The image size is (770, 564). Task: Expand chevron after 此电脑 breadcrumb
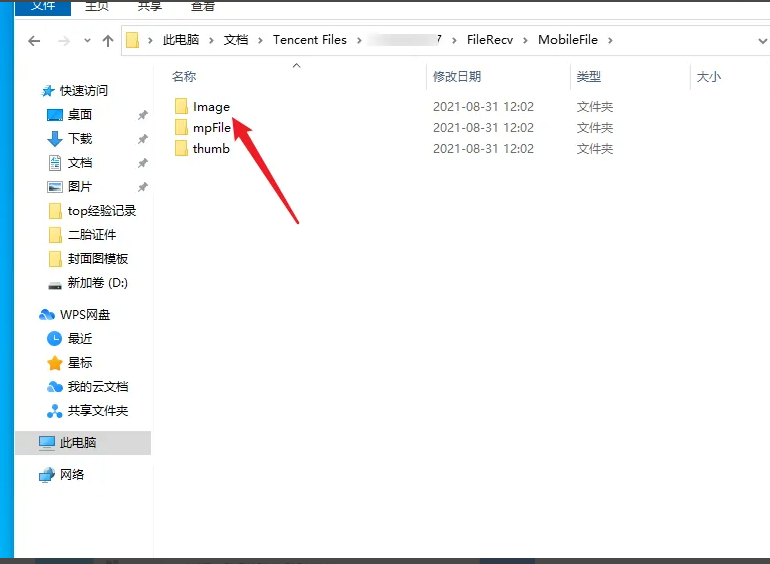[211, 40]
